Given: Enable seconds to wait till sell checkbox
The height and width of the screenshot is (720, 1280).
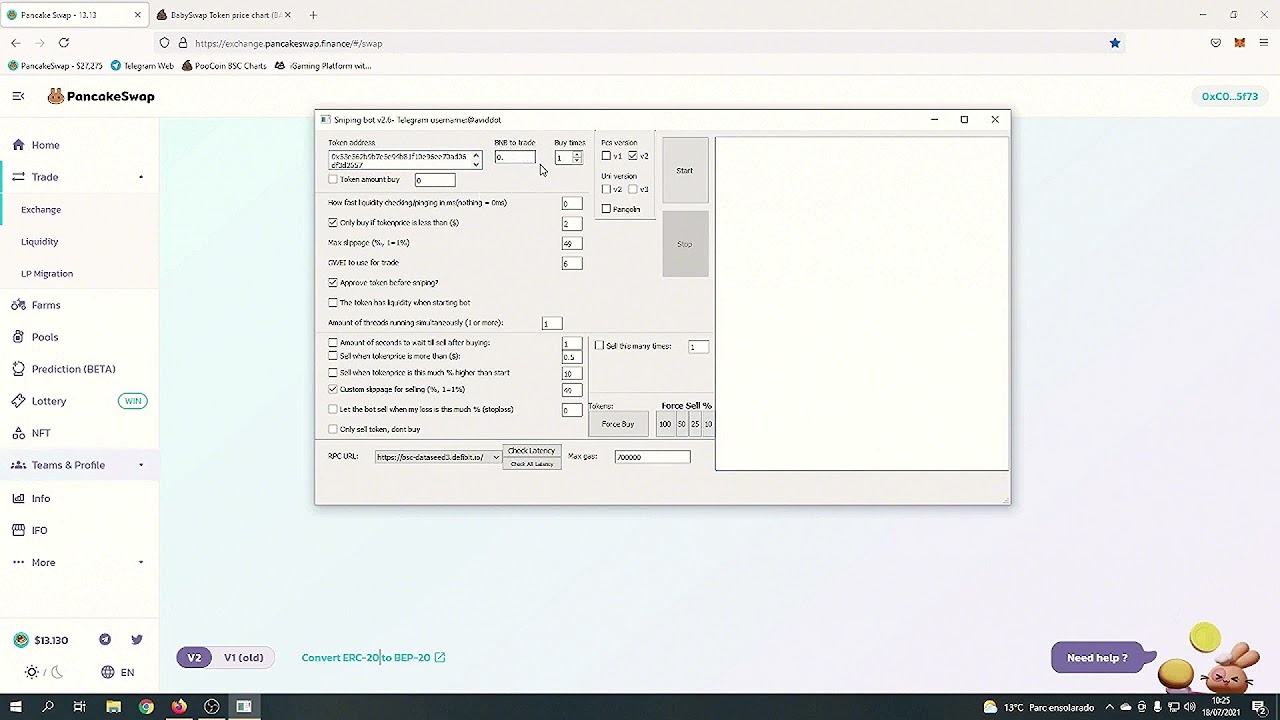Looking at the screenshot, I should (333, 342).
